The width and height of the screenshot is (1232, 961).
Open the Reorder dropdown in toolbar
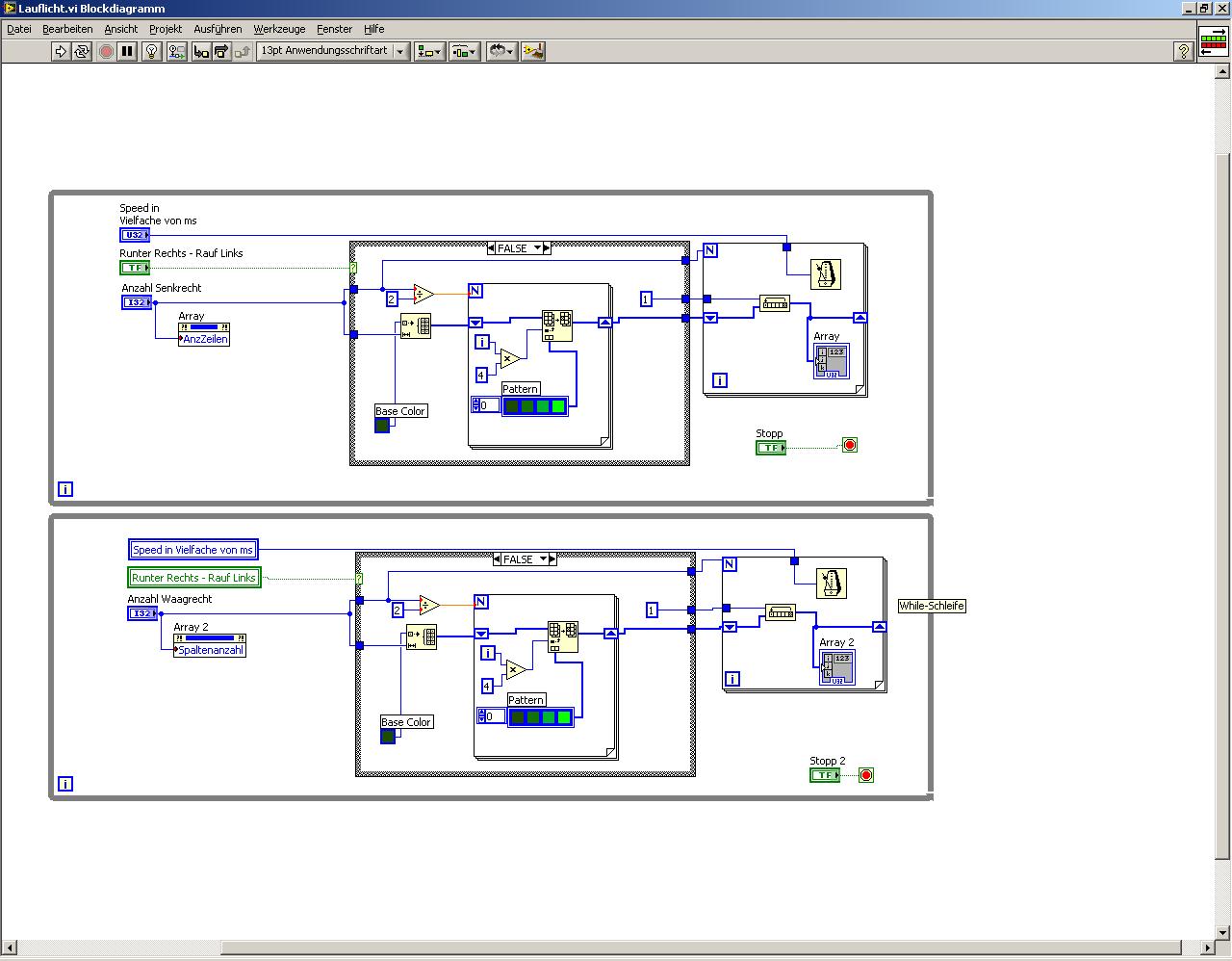[500, 51]
